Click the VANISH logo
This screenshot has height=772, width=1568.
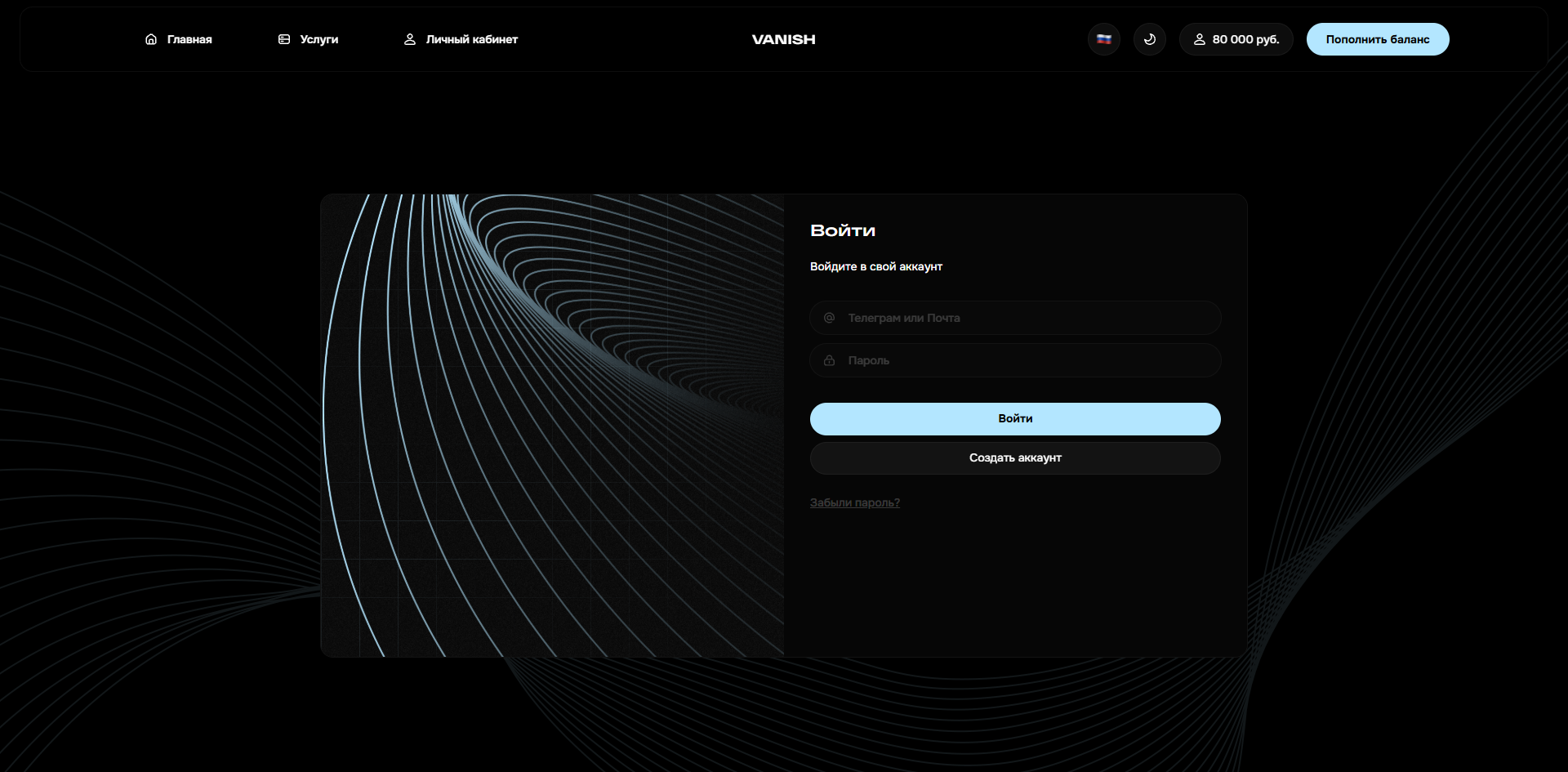point(783,39)
